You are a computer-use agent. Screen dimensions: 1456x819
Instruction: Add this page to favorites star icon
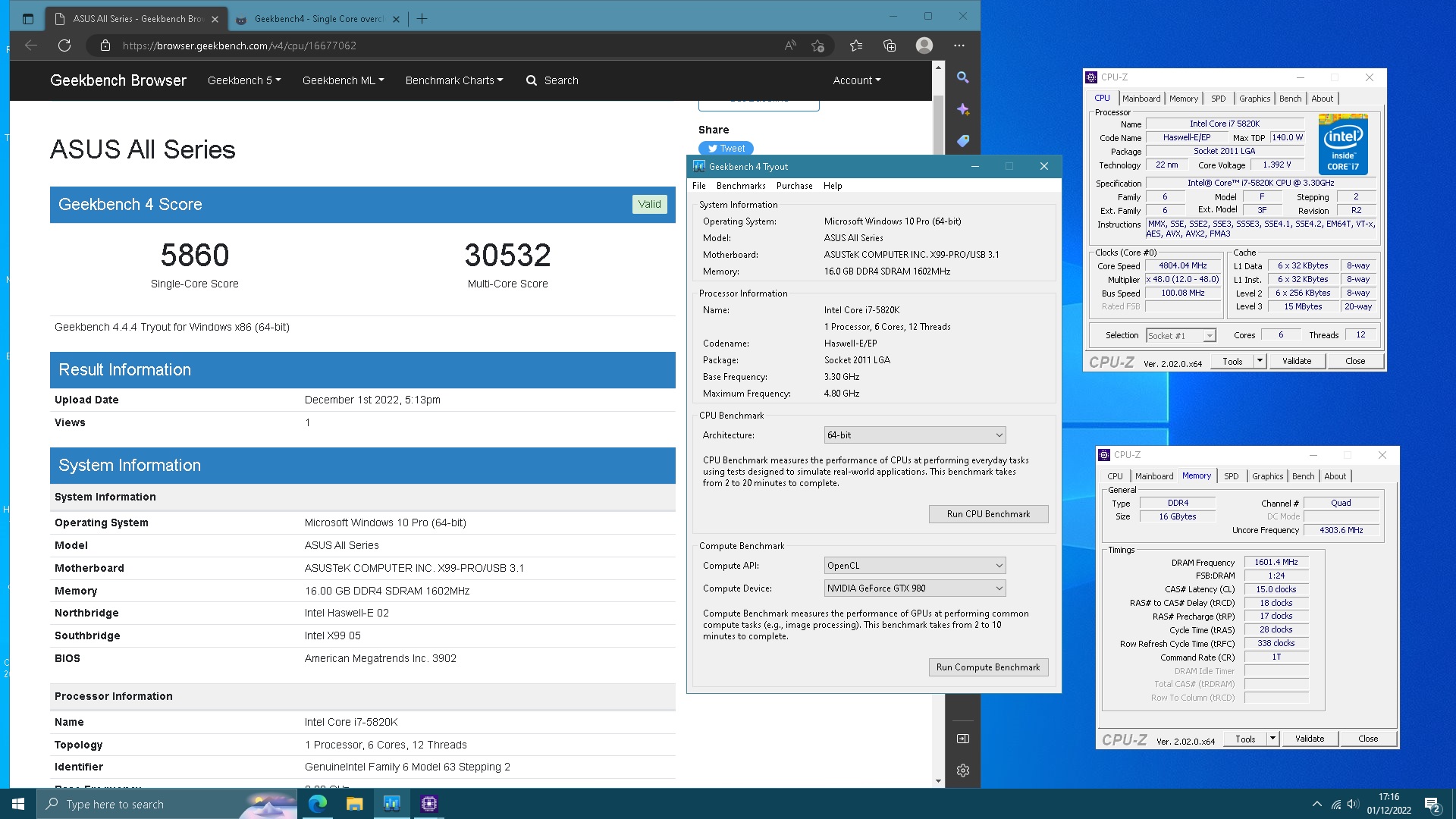pos(817,45)
